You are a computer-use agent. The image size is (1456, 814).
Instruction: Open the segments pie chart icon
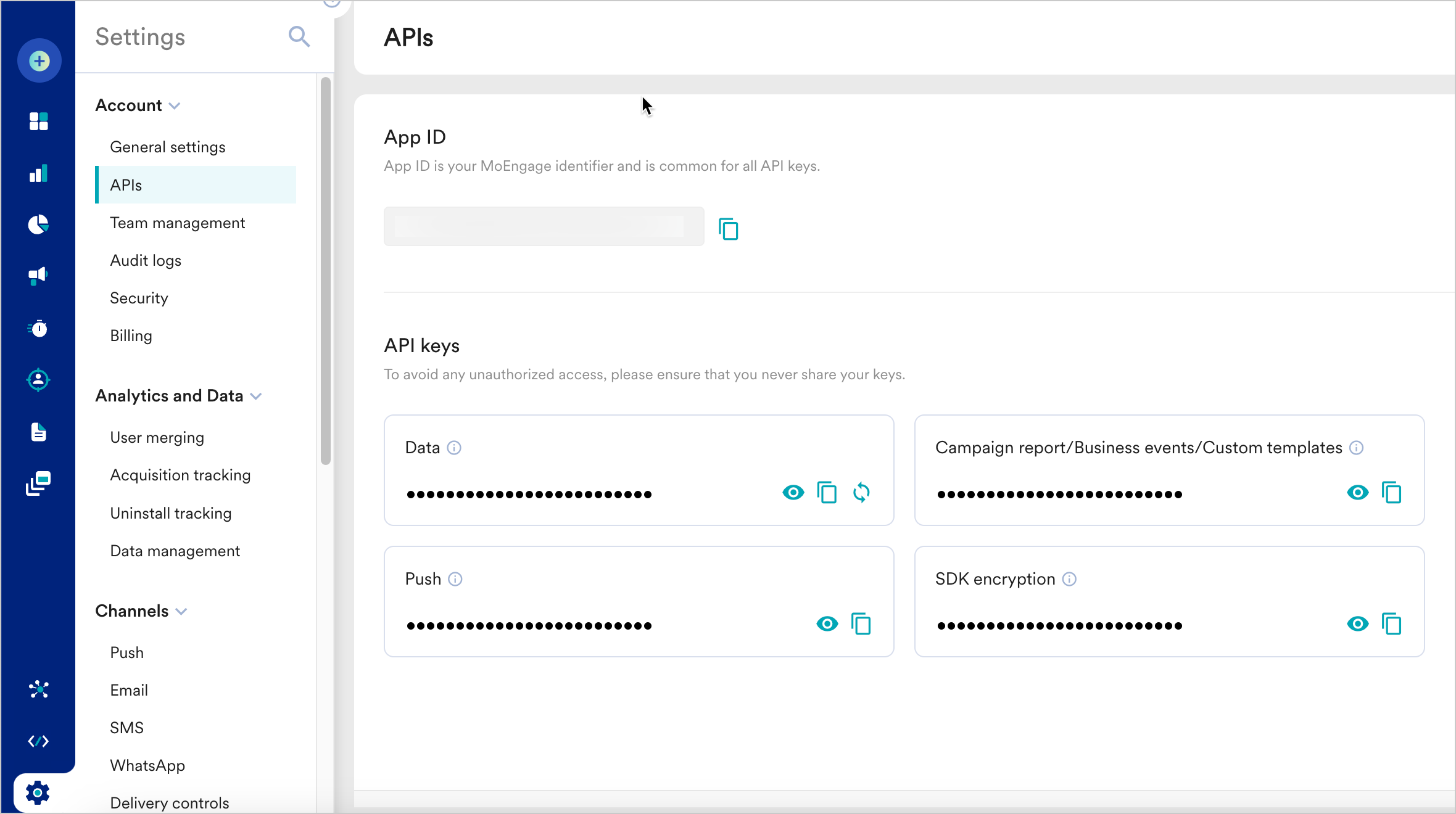(38, 224)
